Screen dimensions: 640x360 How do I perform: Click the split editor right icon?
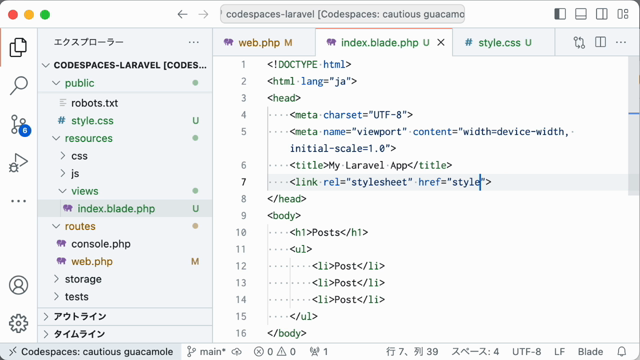(600, 42)
